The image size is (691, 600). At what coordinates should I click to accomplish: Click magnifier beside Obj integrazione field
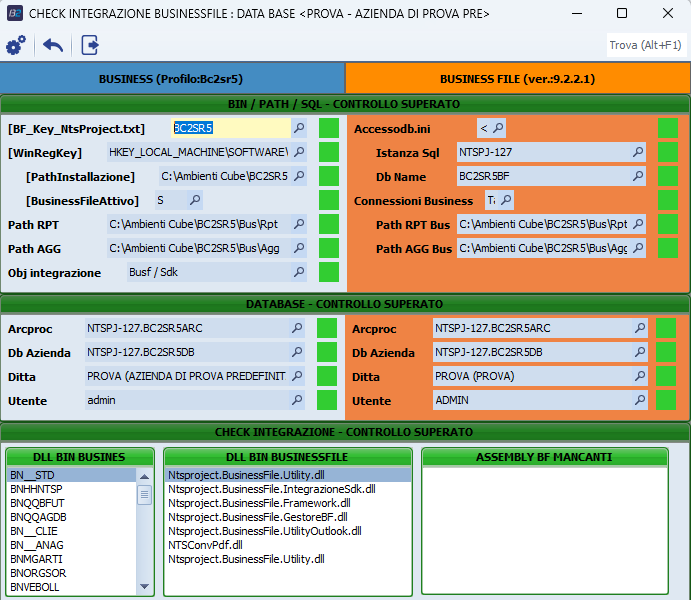click(299, 272)
